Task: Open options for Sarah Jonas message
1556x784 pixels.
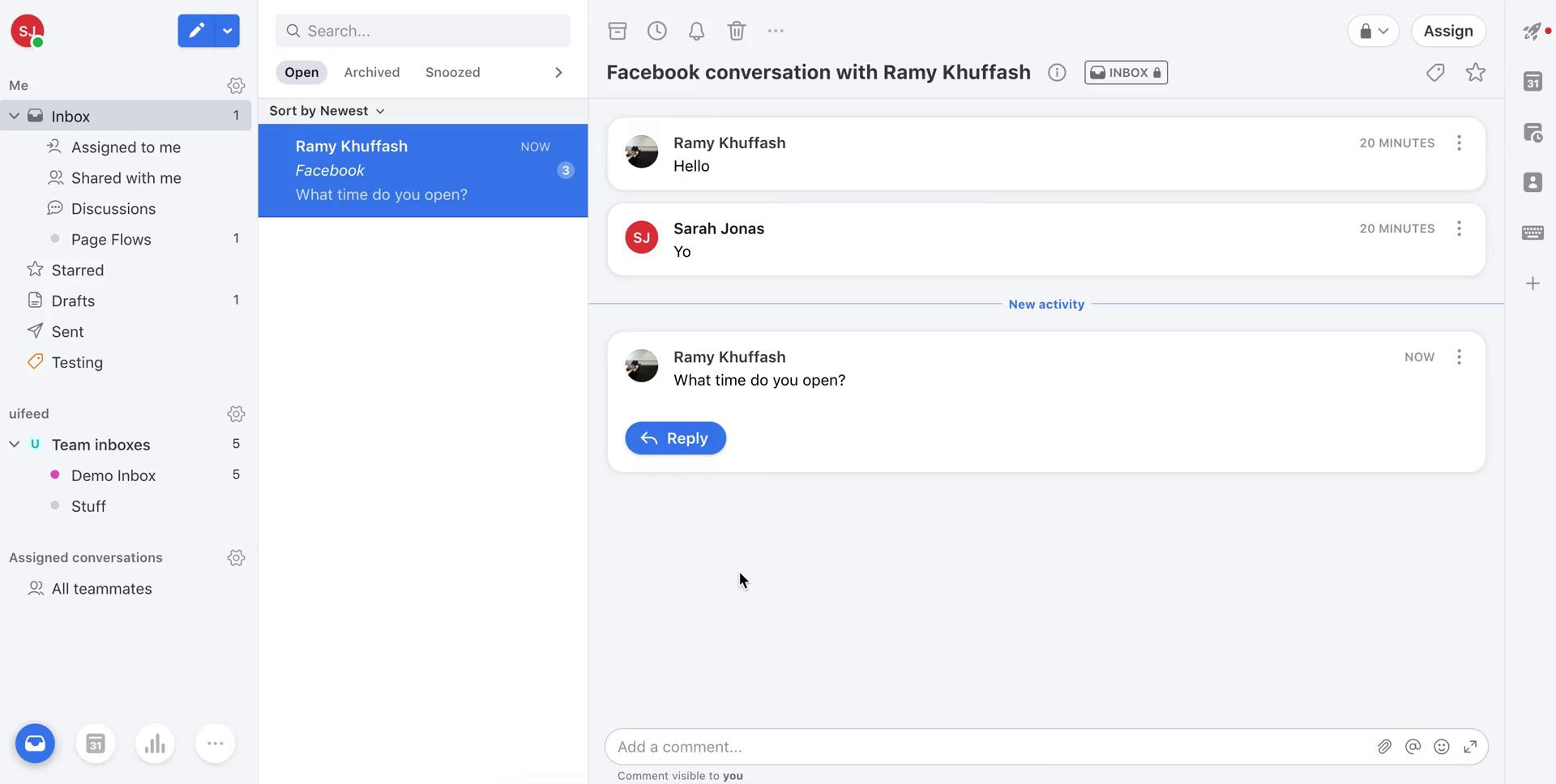Action: point(1459,229)
